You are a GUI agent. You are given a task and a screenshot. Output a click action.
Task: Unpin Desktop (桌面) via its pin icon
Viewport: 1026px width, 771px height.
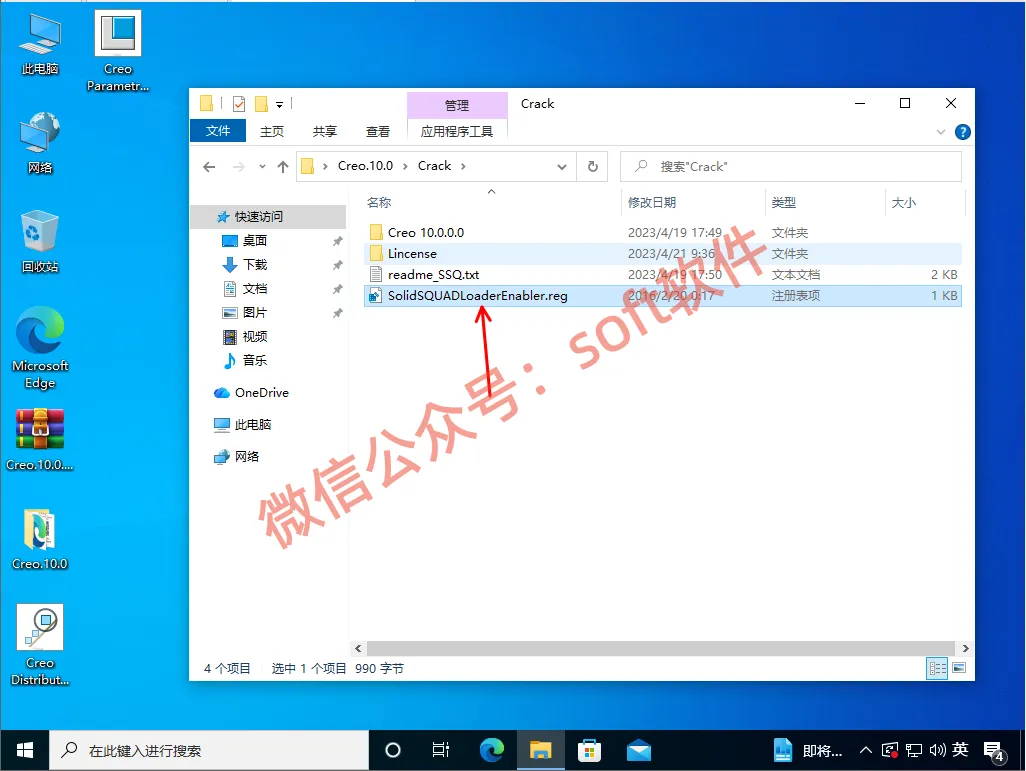coord(338,241)
